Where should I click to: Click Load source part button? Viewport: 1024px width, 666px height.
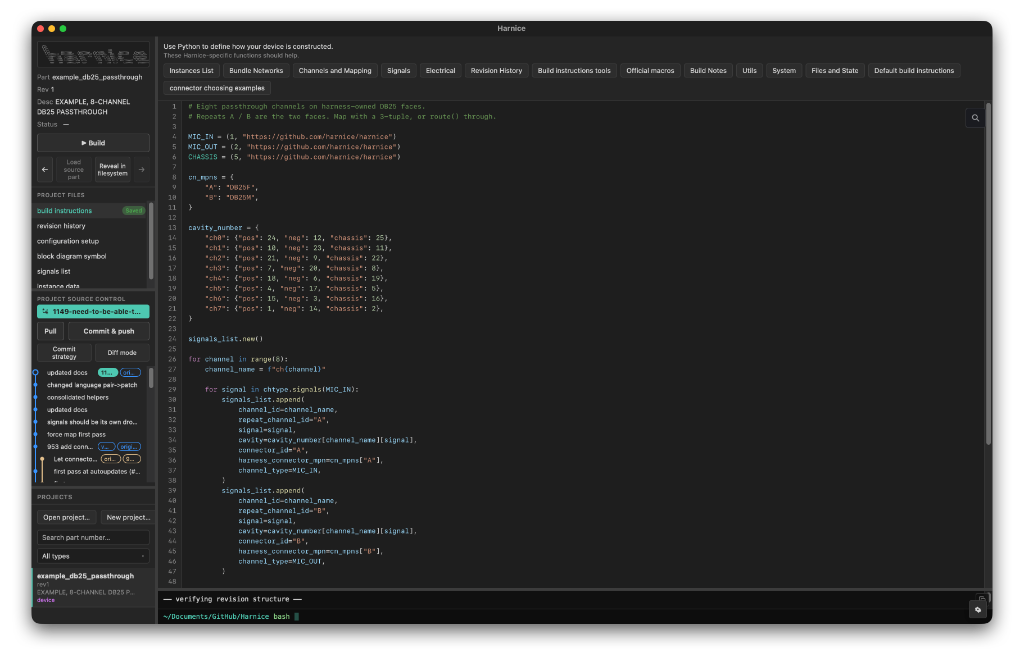click(x=74, y=170)
